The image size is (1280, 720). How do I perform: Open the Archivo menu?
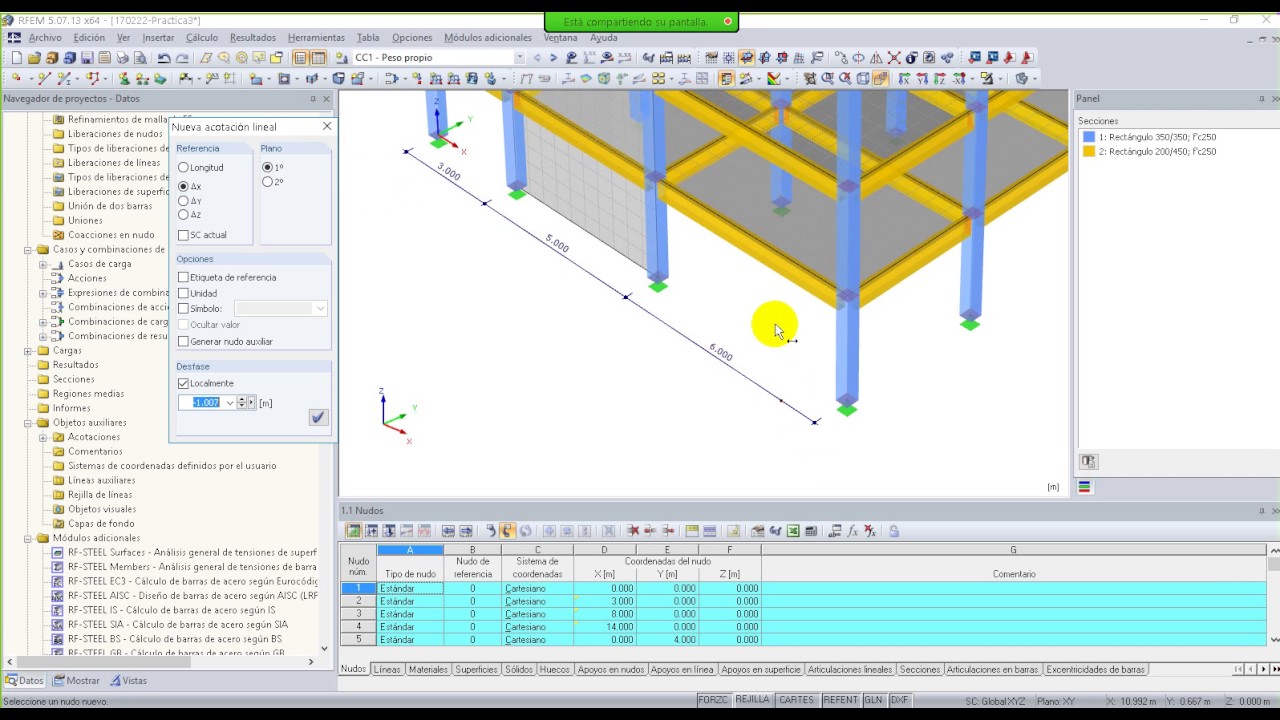[45, 38]
